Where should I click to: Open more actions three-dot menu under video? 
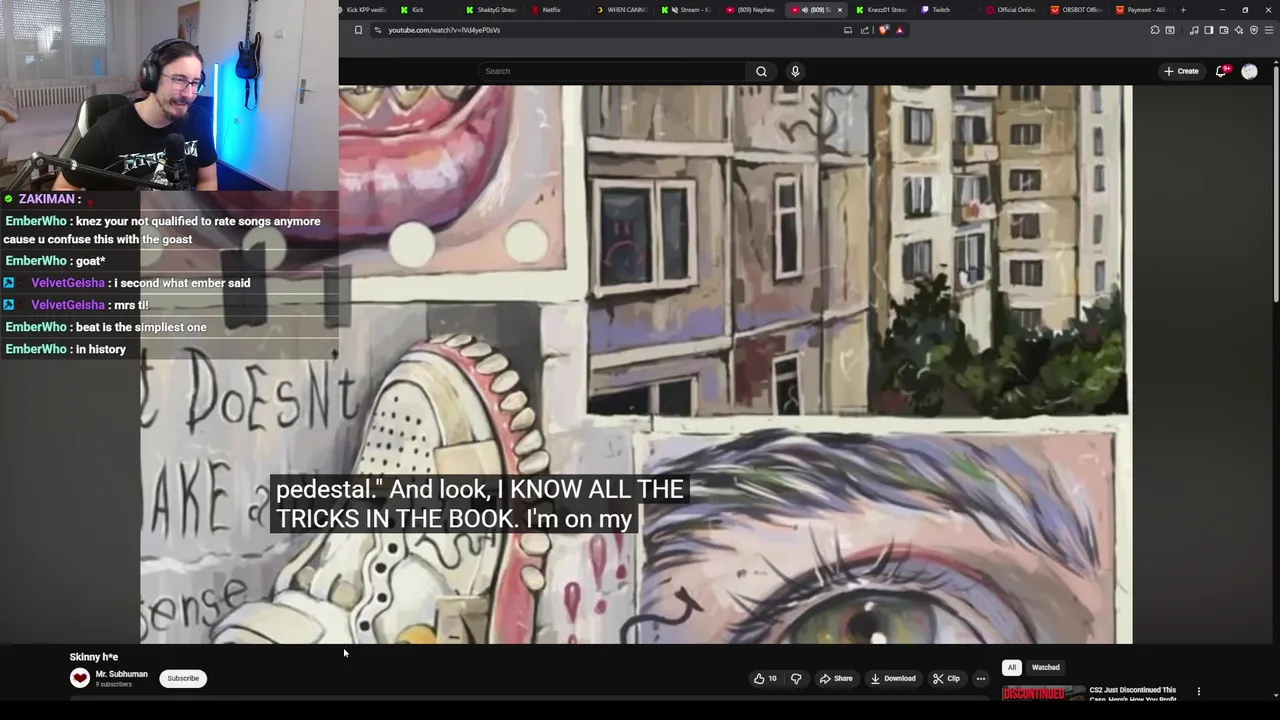981,678
